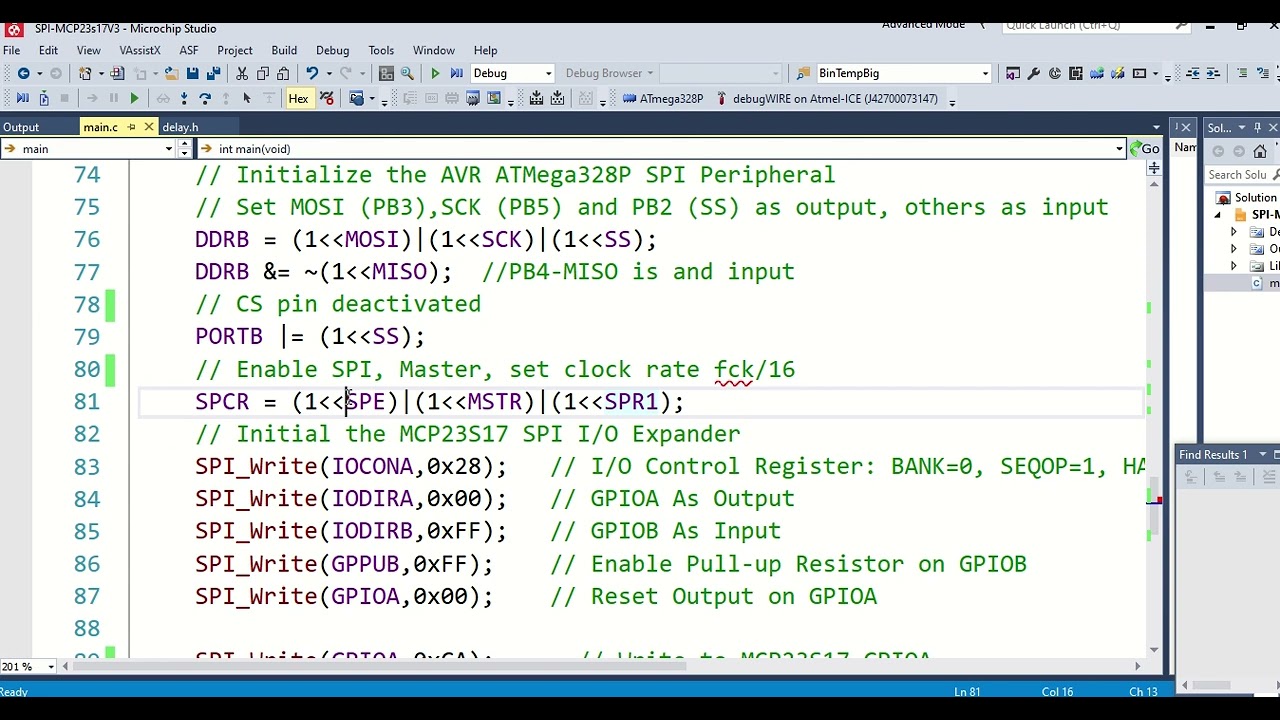Open the Debug configuration dropdown

548,73
